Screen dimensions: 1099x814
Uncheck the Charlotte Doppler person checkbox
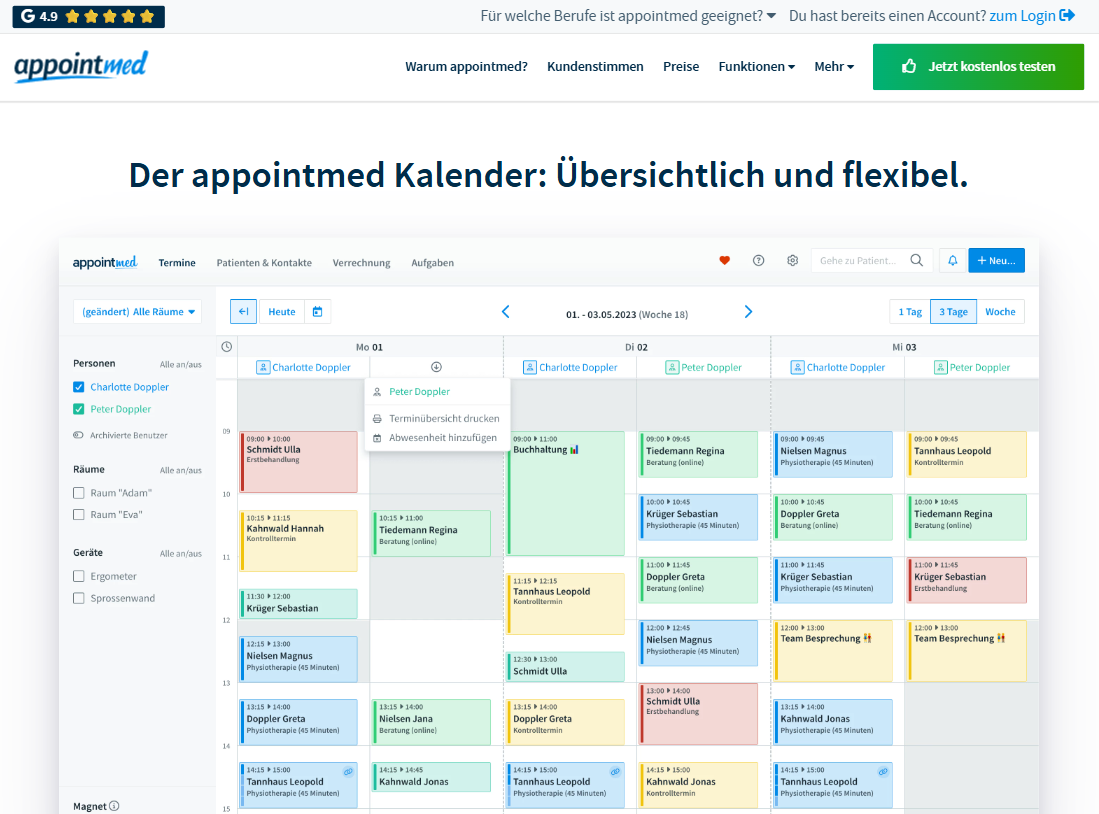tap(78, 387)
